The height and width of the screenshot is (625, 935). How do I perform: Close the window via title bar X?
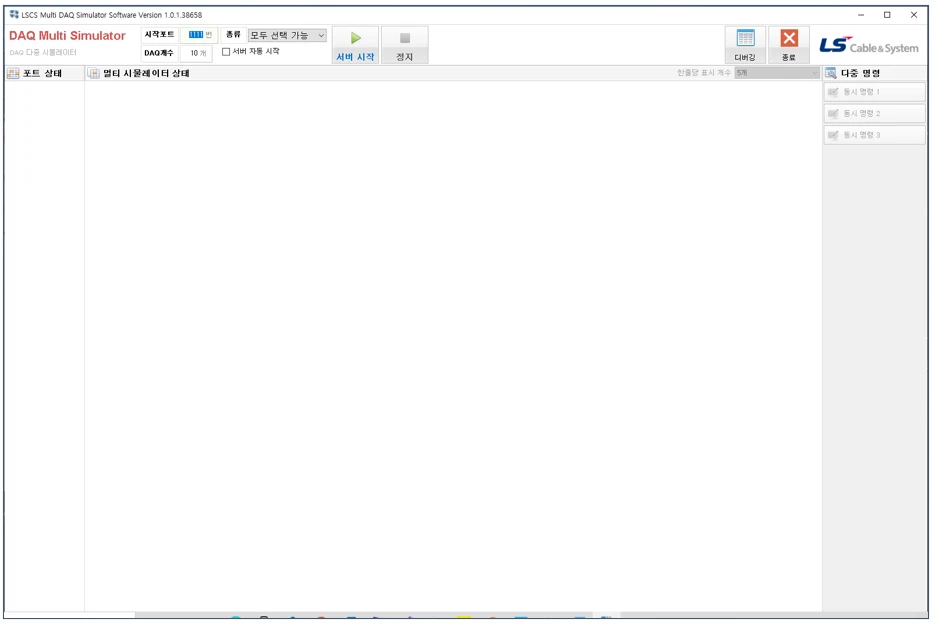pos(914,15)
